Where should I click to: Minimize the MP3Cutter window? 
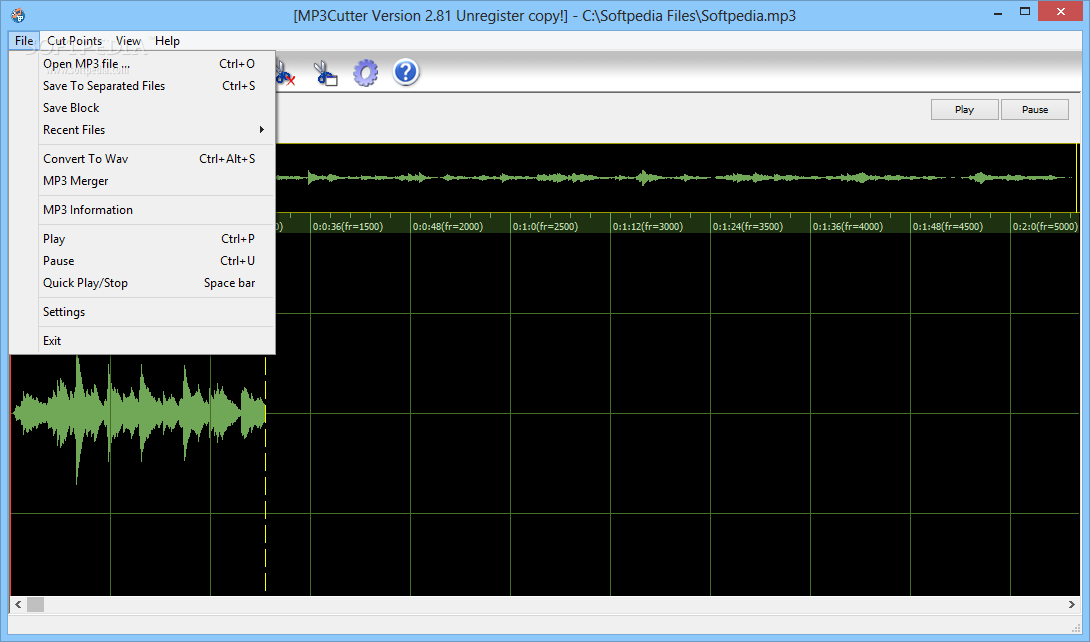[x=998, y=13]
